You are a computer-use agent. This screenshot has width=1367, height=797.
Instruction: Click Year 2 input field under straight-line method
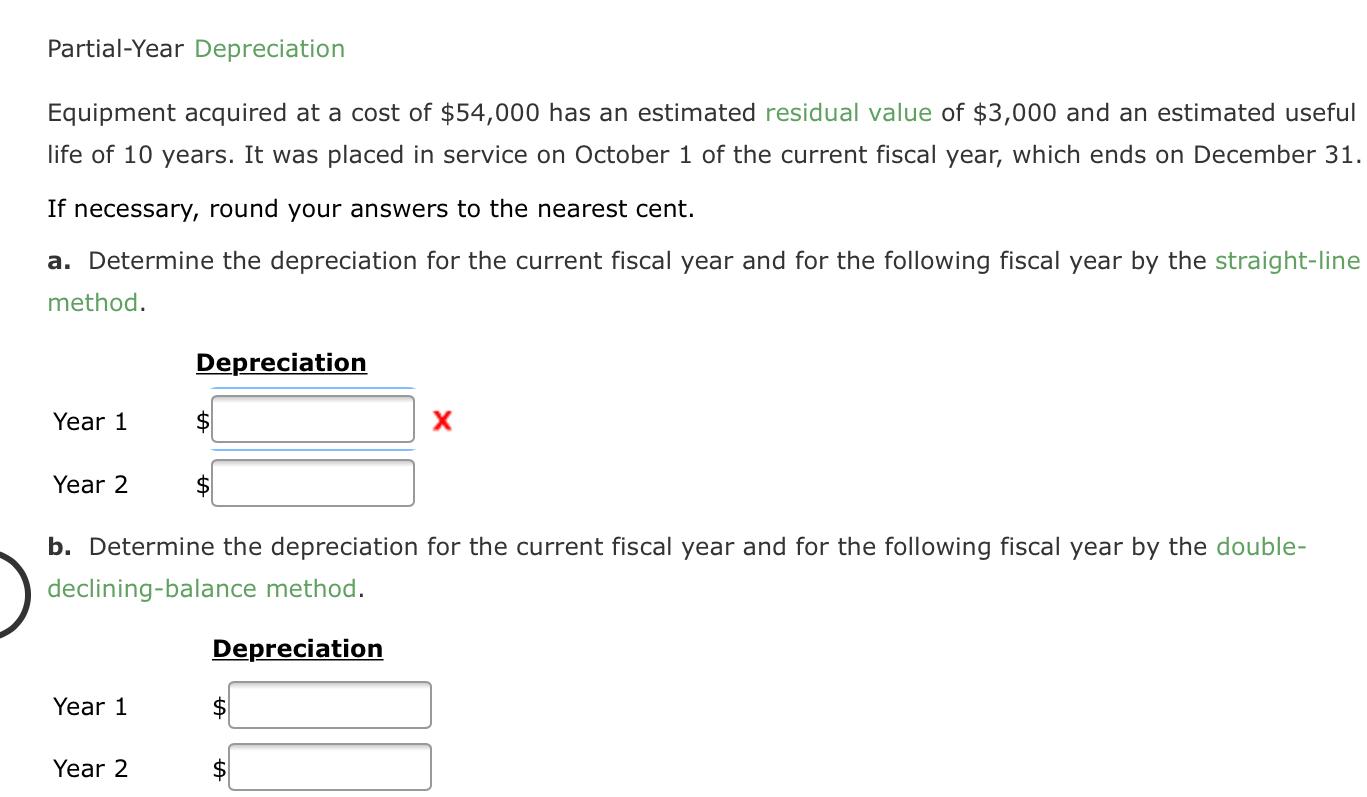point(312,482)
